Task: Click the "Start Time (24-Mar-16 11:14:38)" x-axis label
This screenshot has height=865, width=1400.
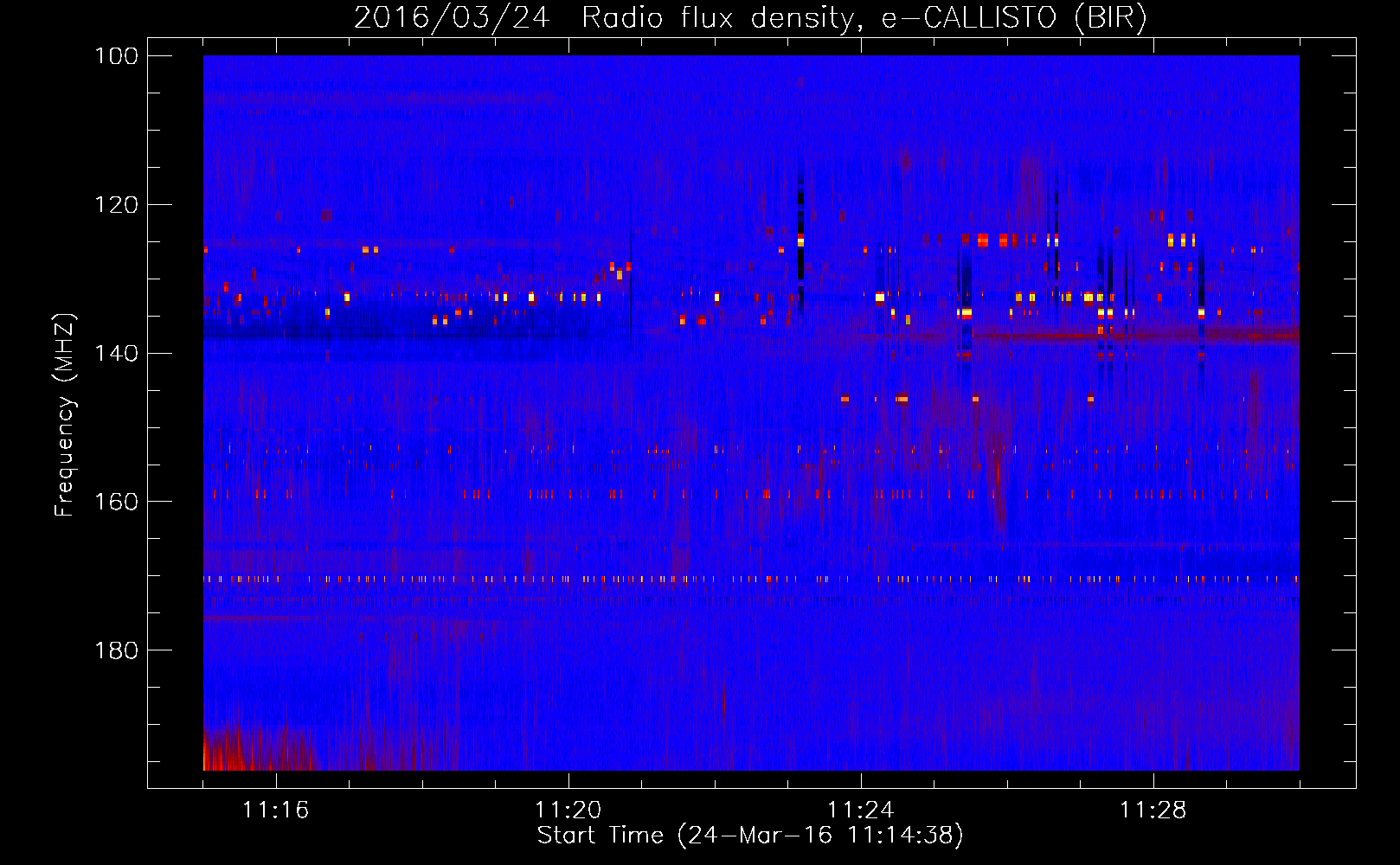Action: point(750,836)
